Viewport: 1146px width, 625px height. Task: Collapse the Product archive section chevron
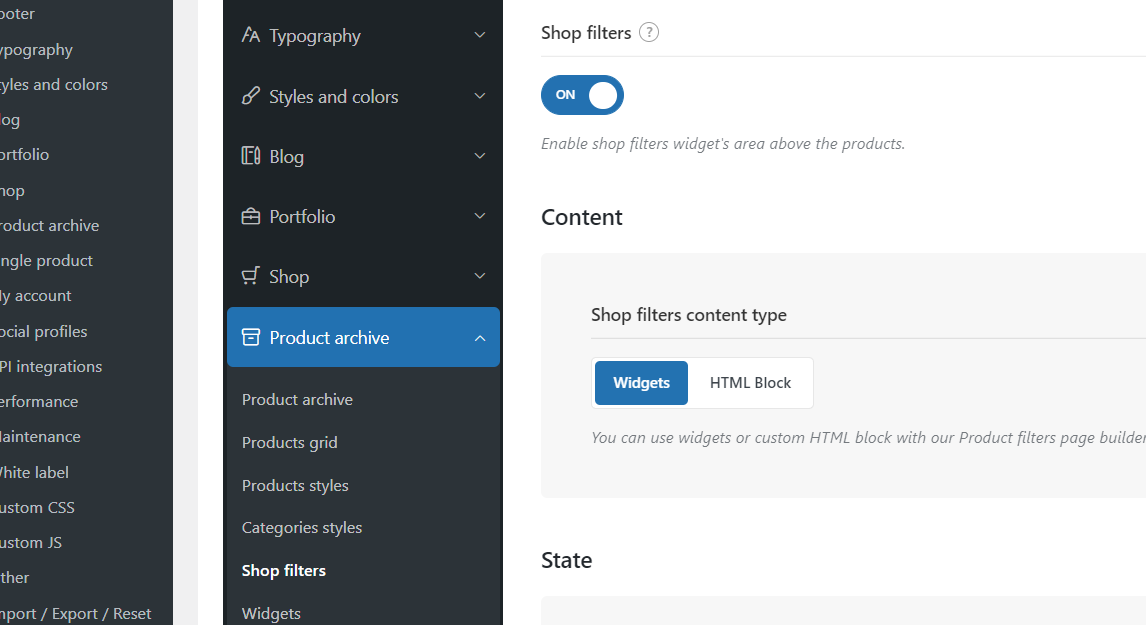(x=480, y=338)
